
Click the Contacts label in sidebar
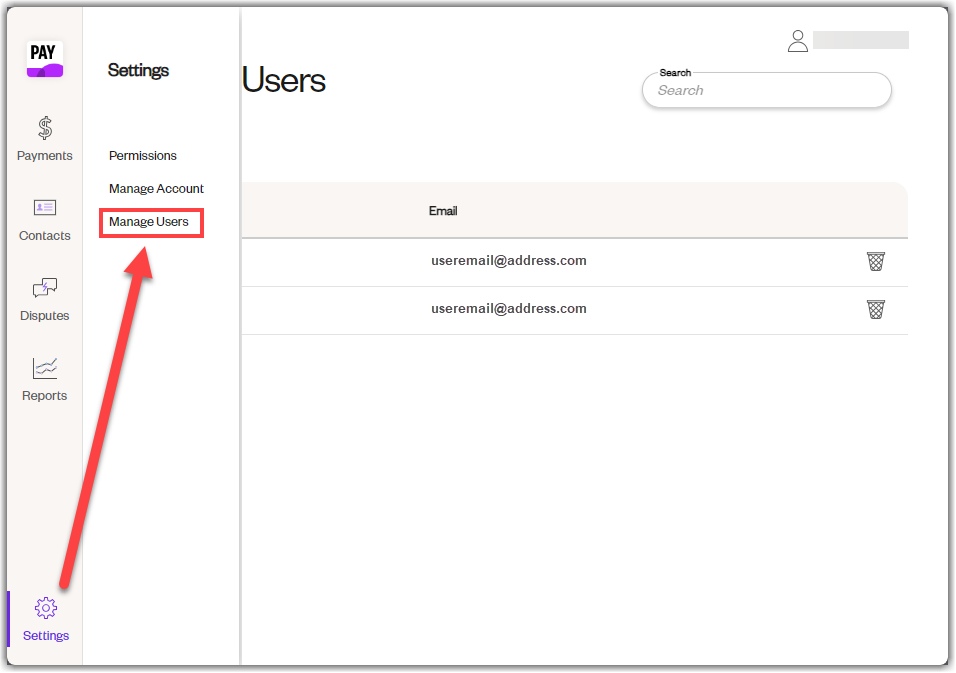coord(45,235)
